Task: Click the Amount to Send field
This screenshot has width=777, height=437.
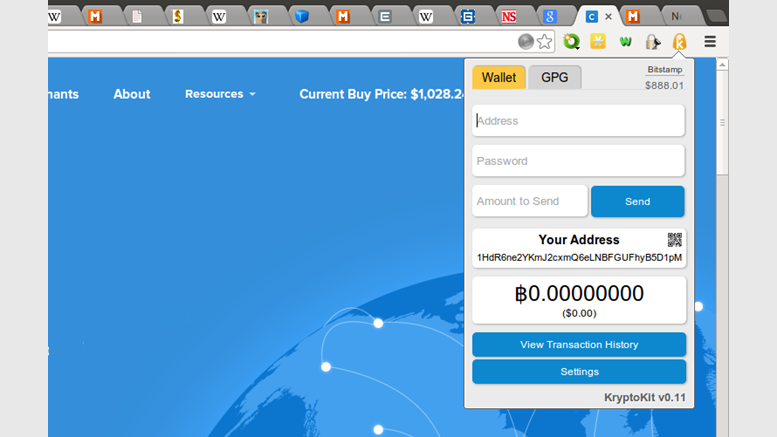Action: coord(530,201)
